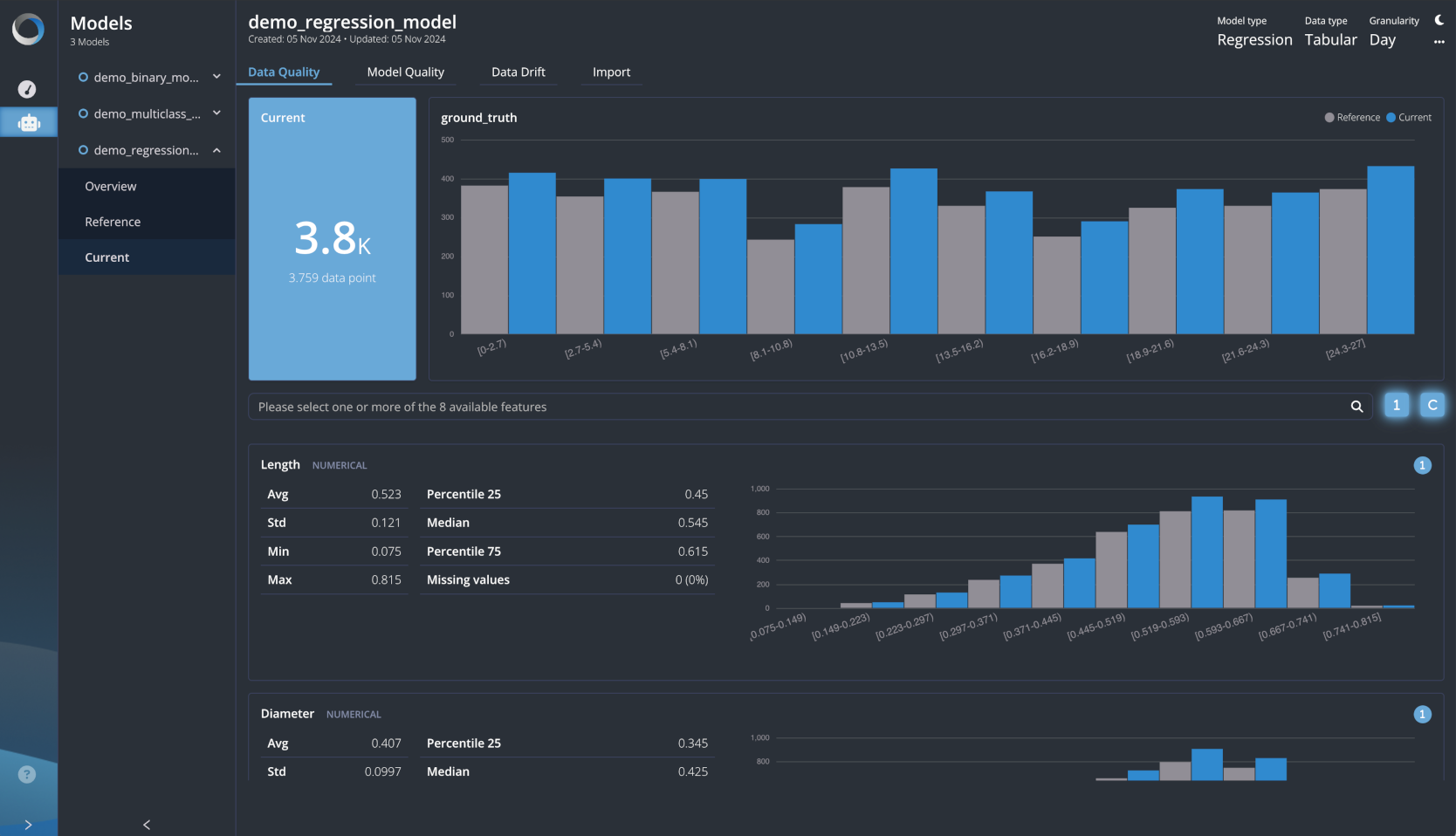The image size is (1456, 836).
Task: Switch to the Data Drift tab
Action: [519, 72]
